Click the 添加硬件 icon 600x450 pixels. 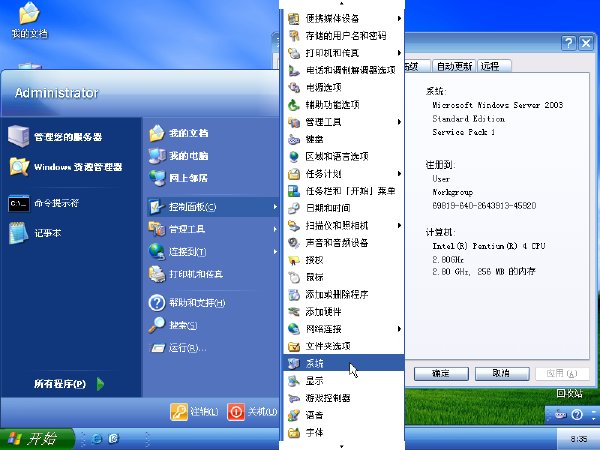pyautogui.click(x=293, y=312)
